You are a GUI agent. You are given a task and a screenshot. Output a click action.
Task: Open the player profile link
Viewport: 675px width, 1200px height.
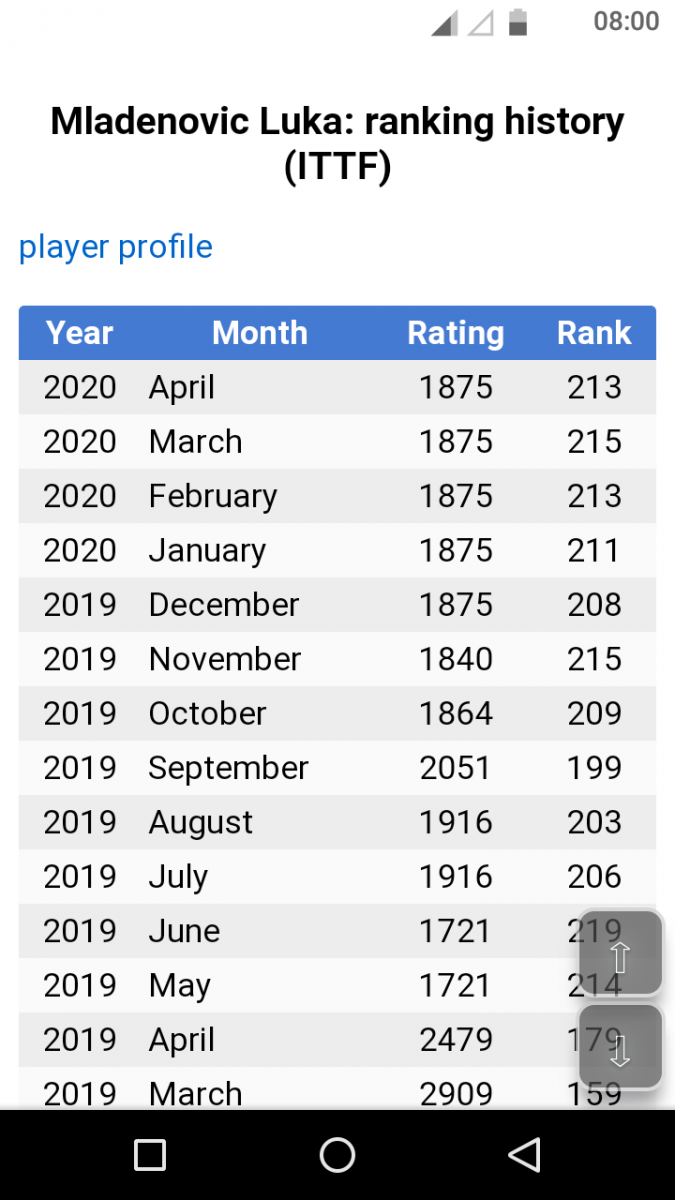[x=116, y=247]
